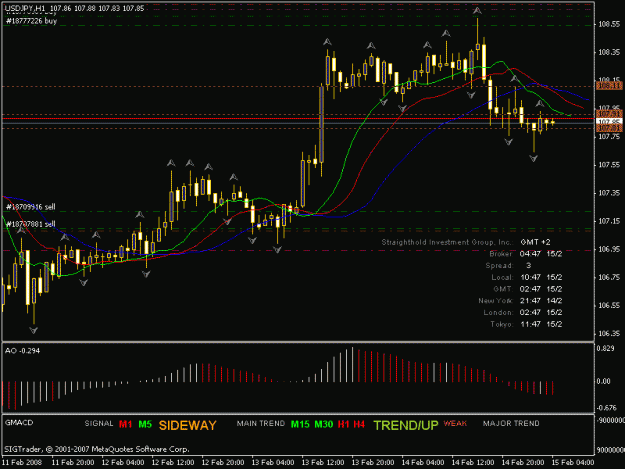Click the orange 107.81 price tag
Viewport: 625px width, 469px height.
(x=609, y=128)
